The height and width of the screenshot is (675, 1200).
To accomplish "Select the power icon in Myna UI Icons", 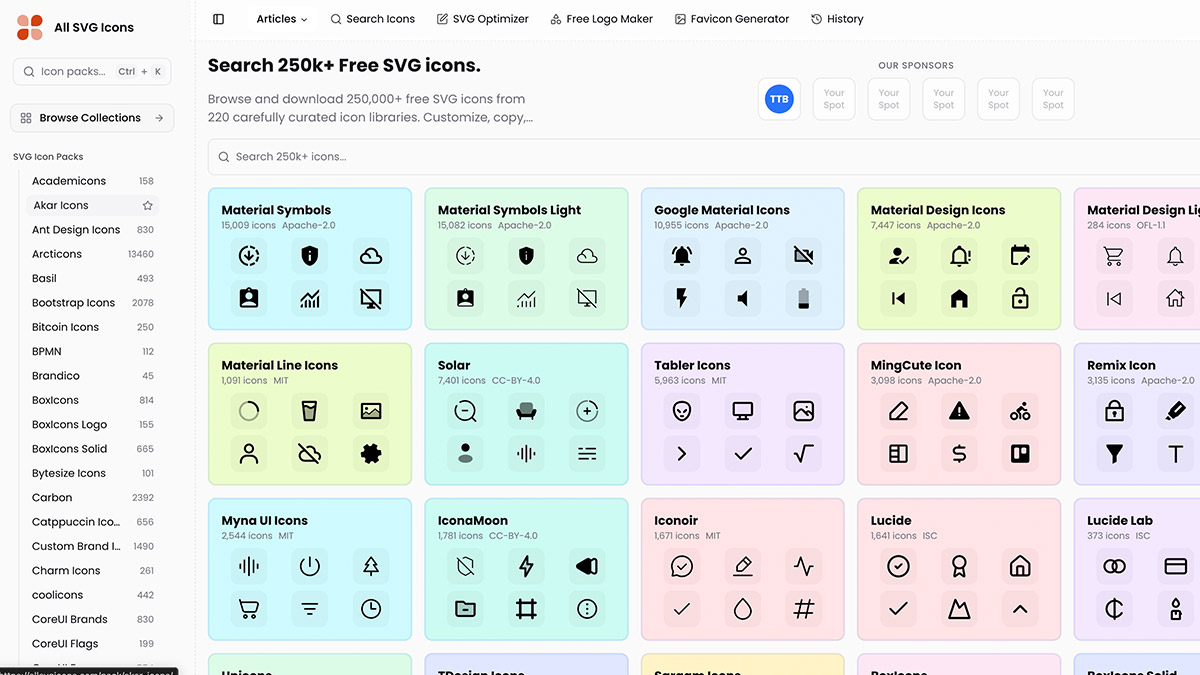I will pyautogui.click(x=310, y=567).
